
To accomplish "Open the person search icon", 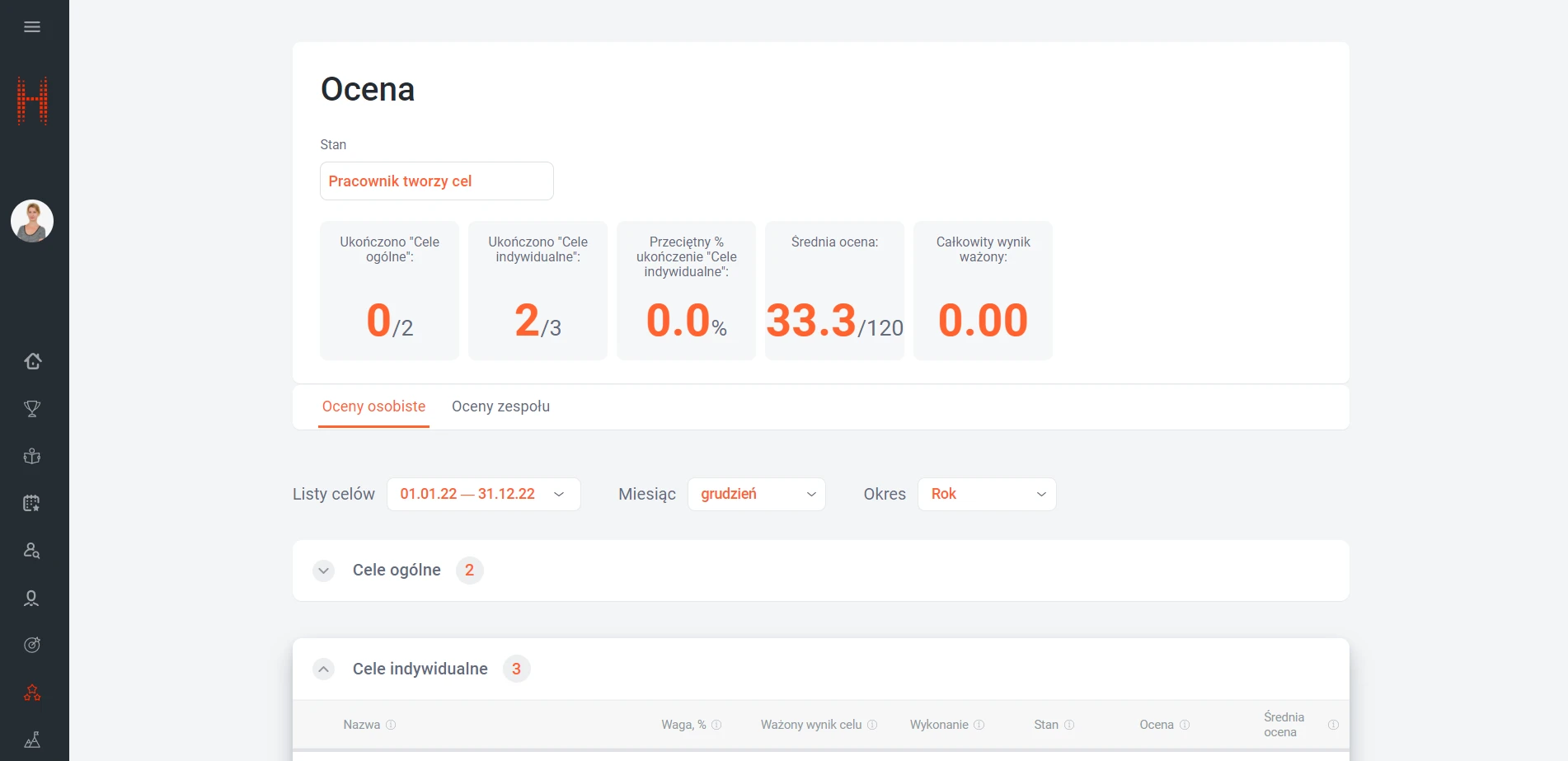I will (32, 551).
